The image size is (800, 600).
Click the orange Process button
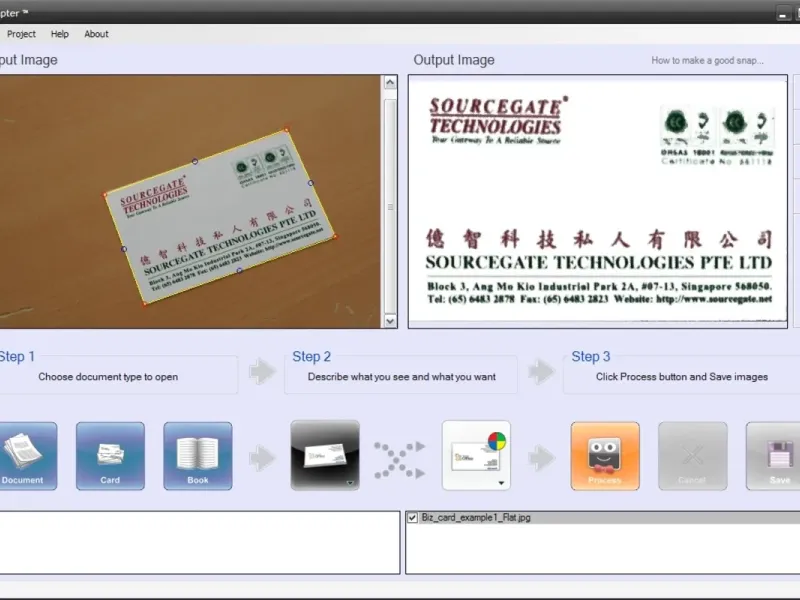pos(605,456)
